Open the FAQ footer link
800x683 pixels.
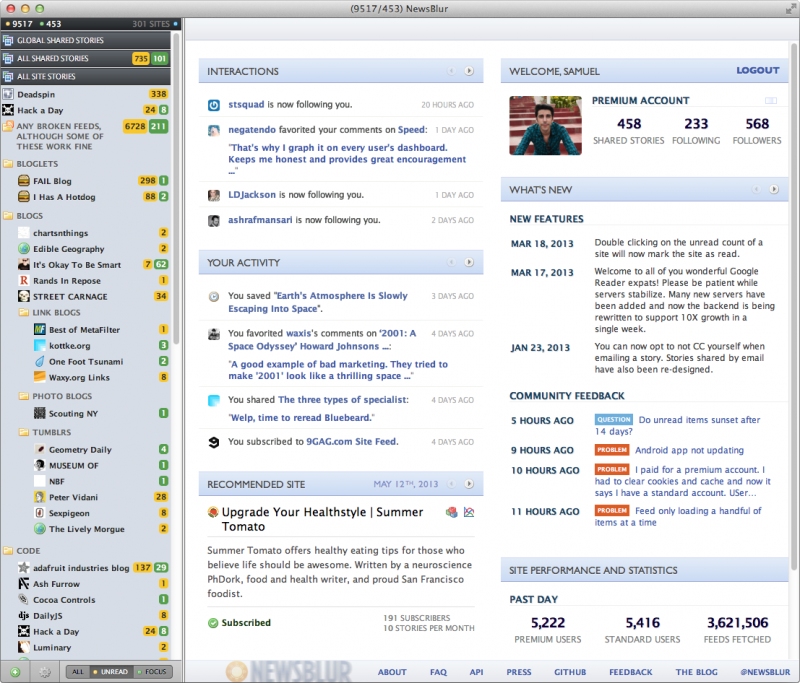click(438, 672)
